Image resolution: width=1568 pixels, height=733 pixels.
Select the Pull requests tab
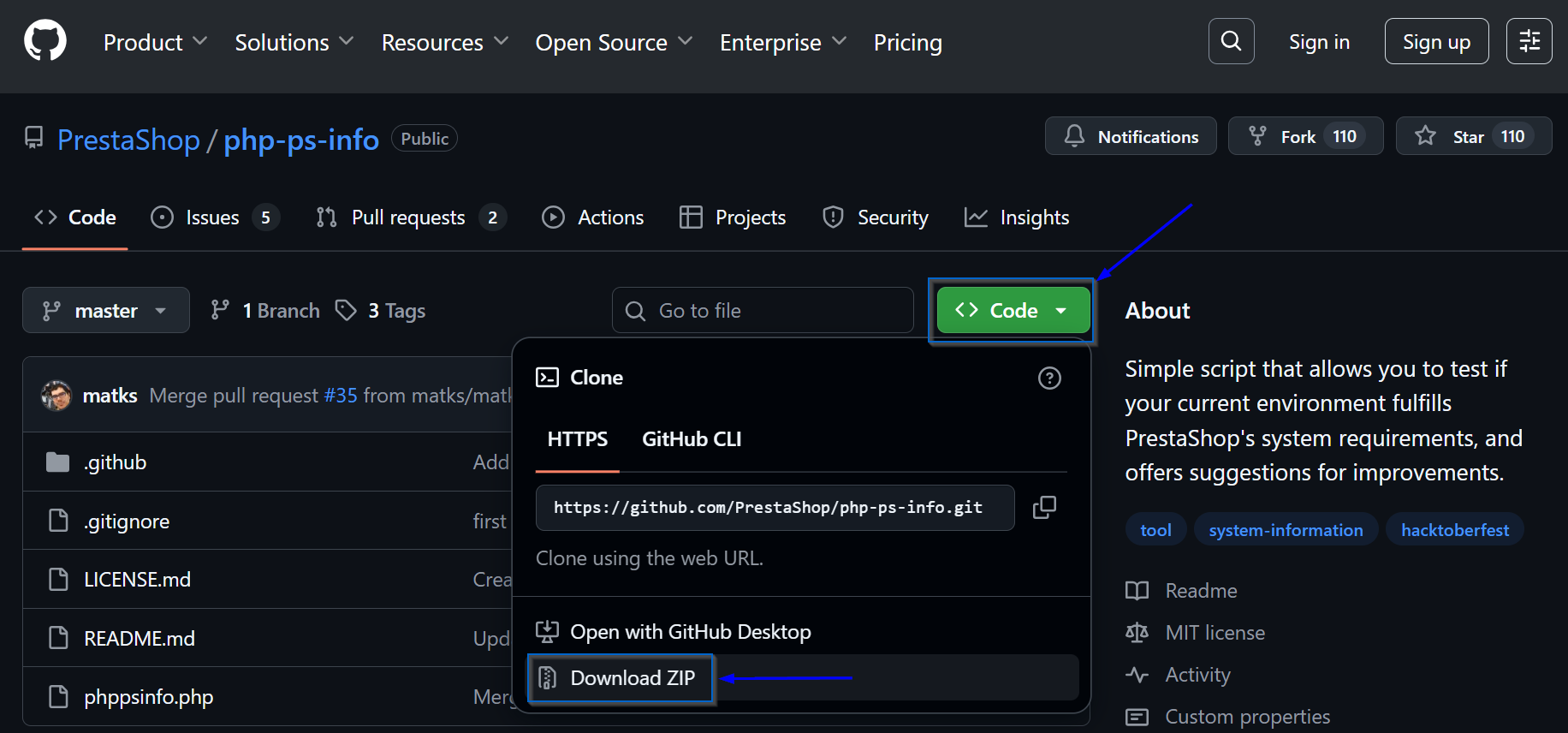(x=409, y=218)
